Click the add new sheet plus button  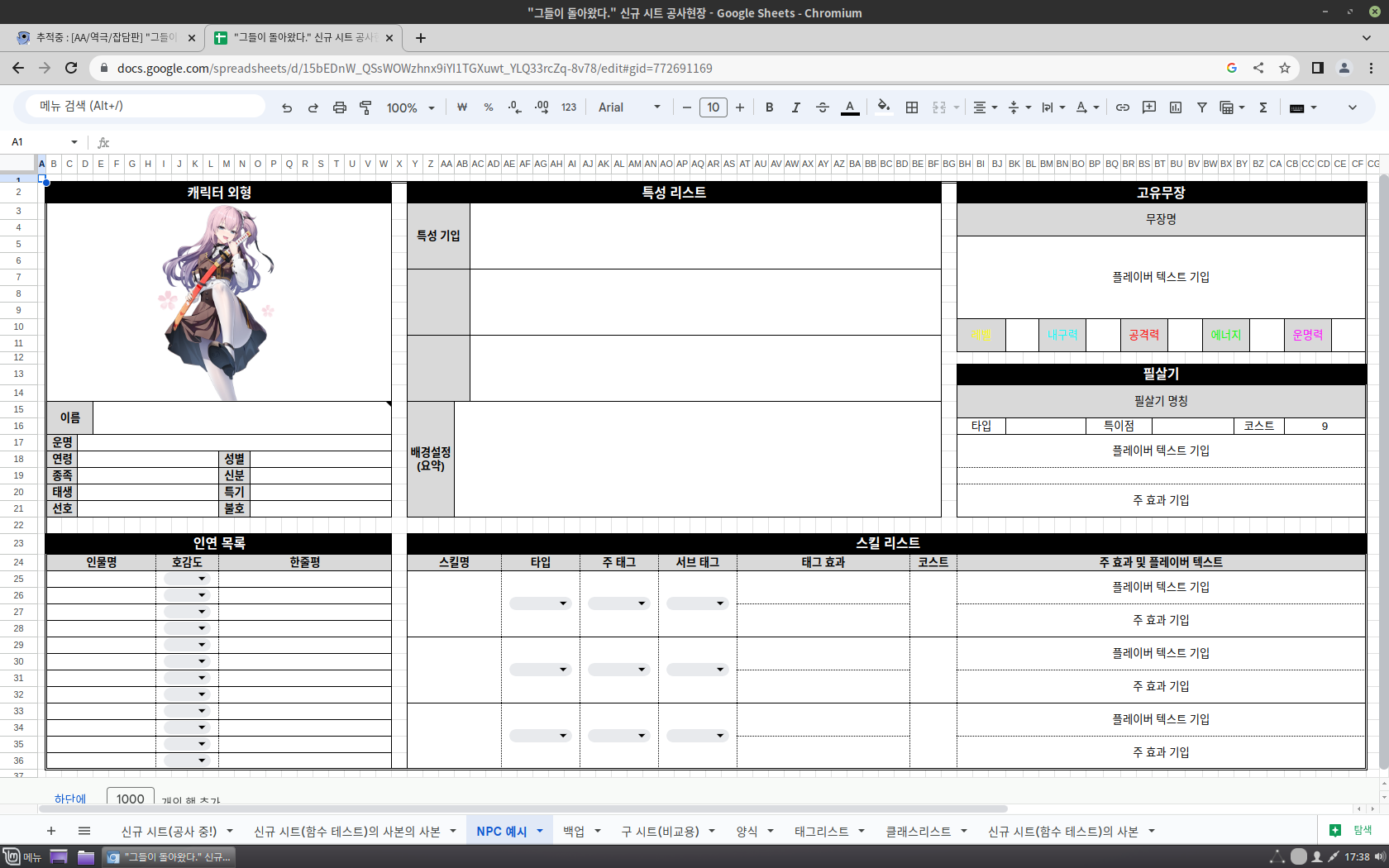click(x=51, y=831)
